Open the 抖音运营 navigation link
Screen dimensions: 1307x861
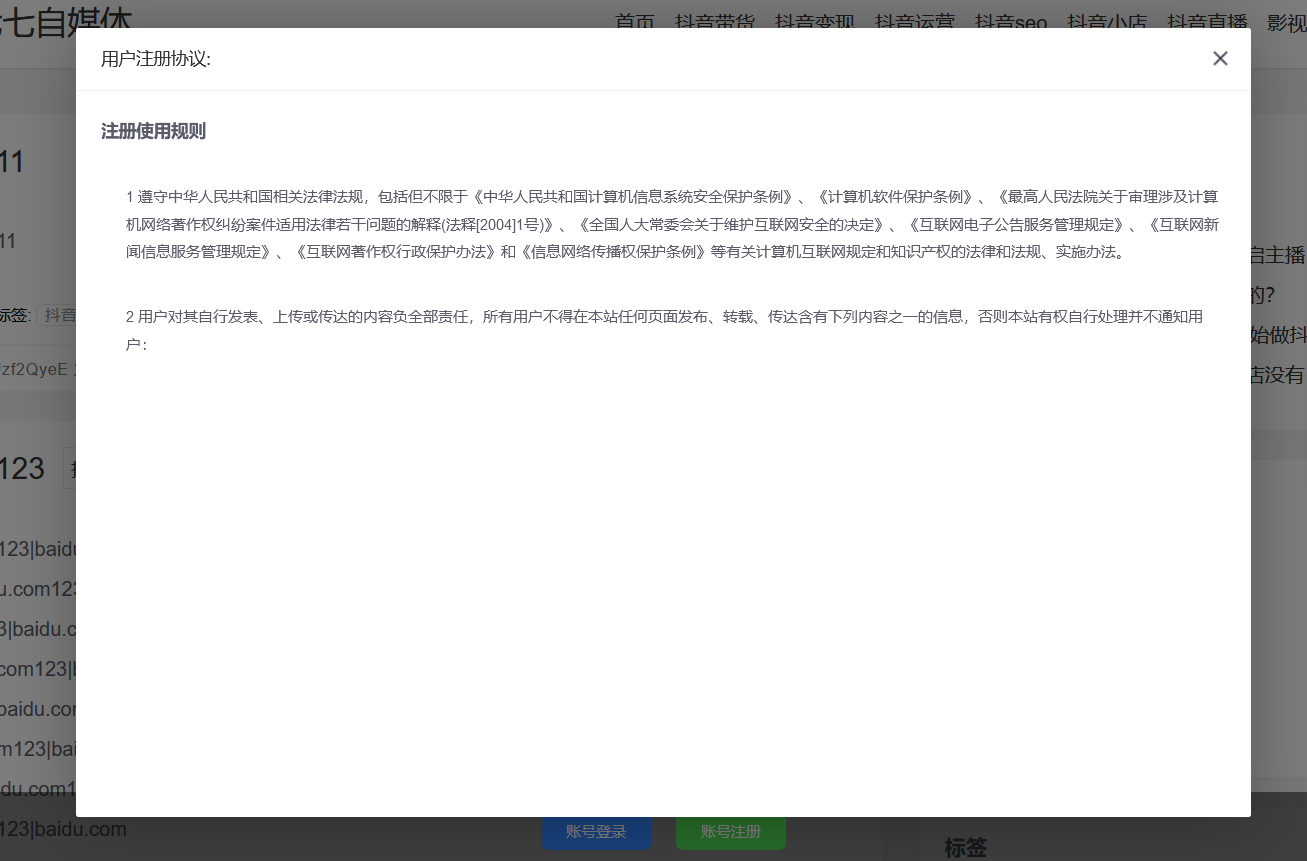pos(914,22)
